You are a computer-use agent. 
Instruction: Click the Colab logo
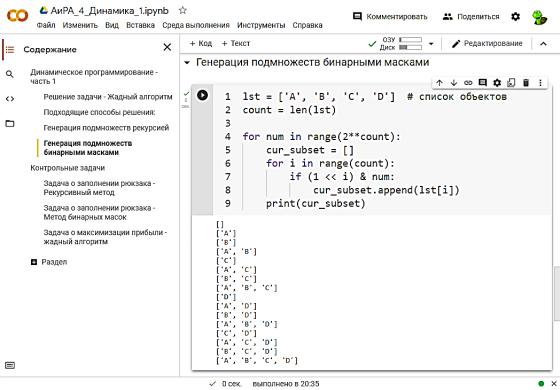pos(17,16)
